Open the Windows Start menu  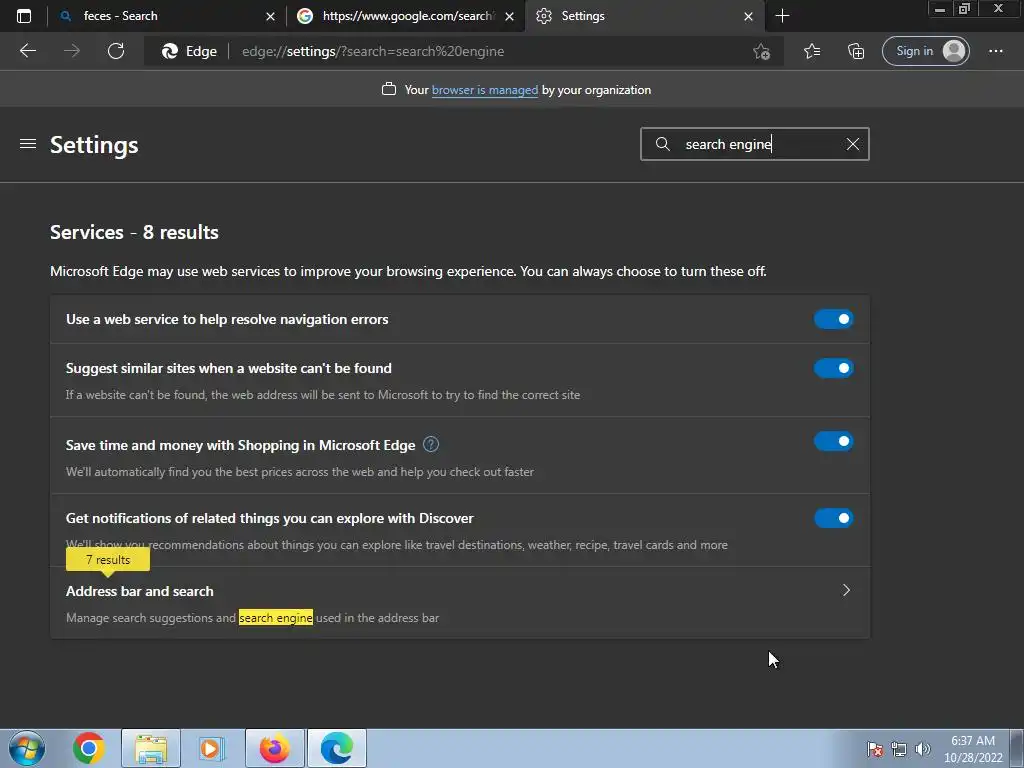click(27, 748)
